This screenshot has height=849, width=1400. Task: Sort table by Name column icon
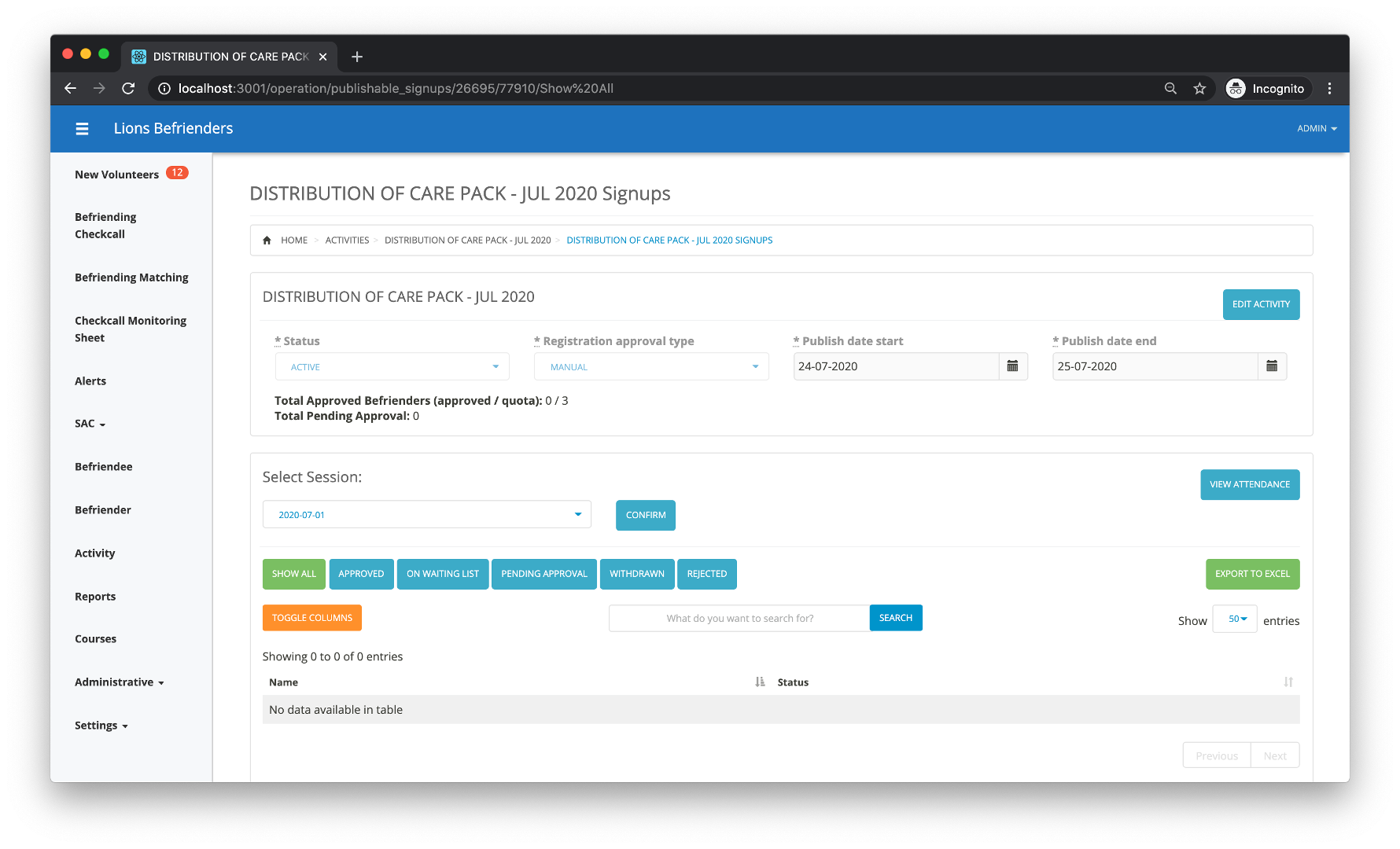click(760, 682)
